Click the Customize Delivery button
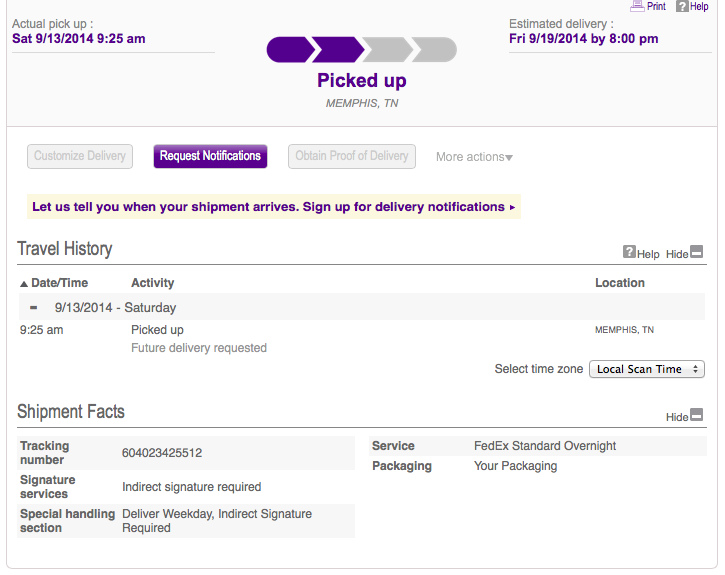 pos(80,156)
